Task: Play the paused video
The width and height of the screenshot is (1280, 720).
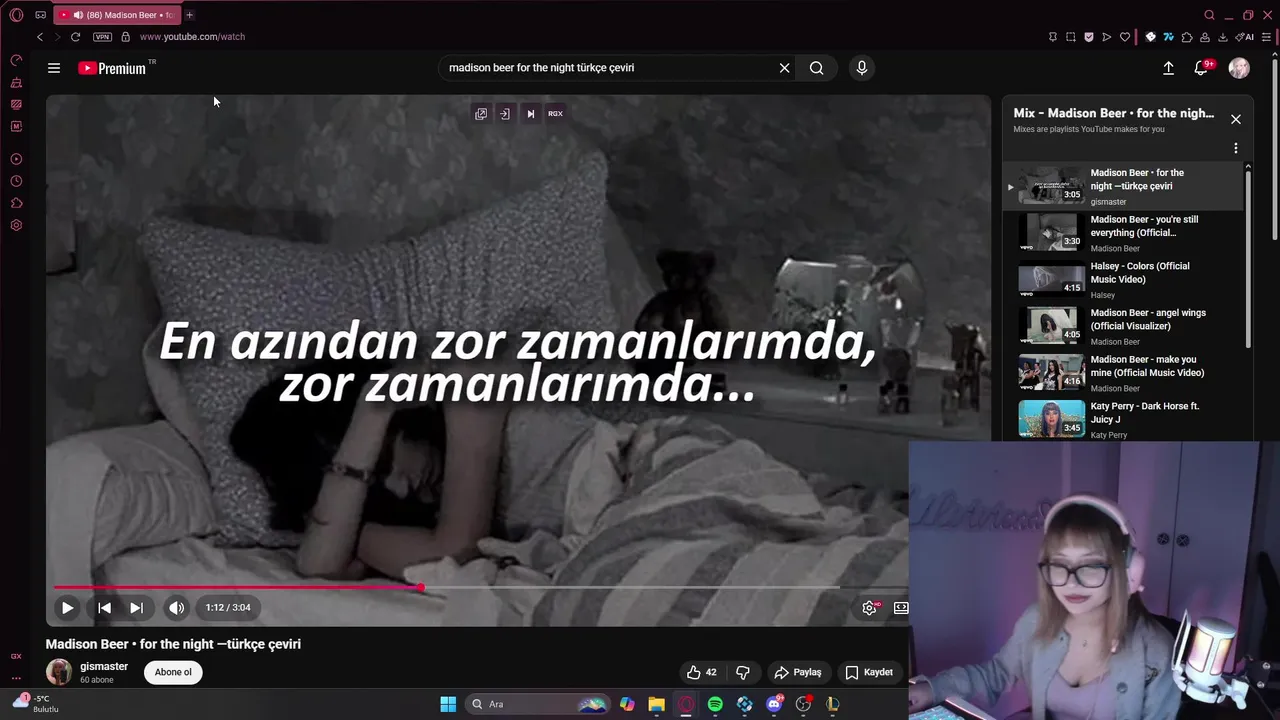Action: pyautogui.click(x=67, y=607)
